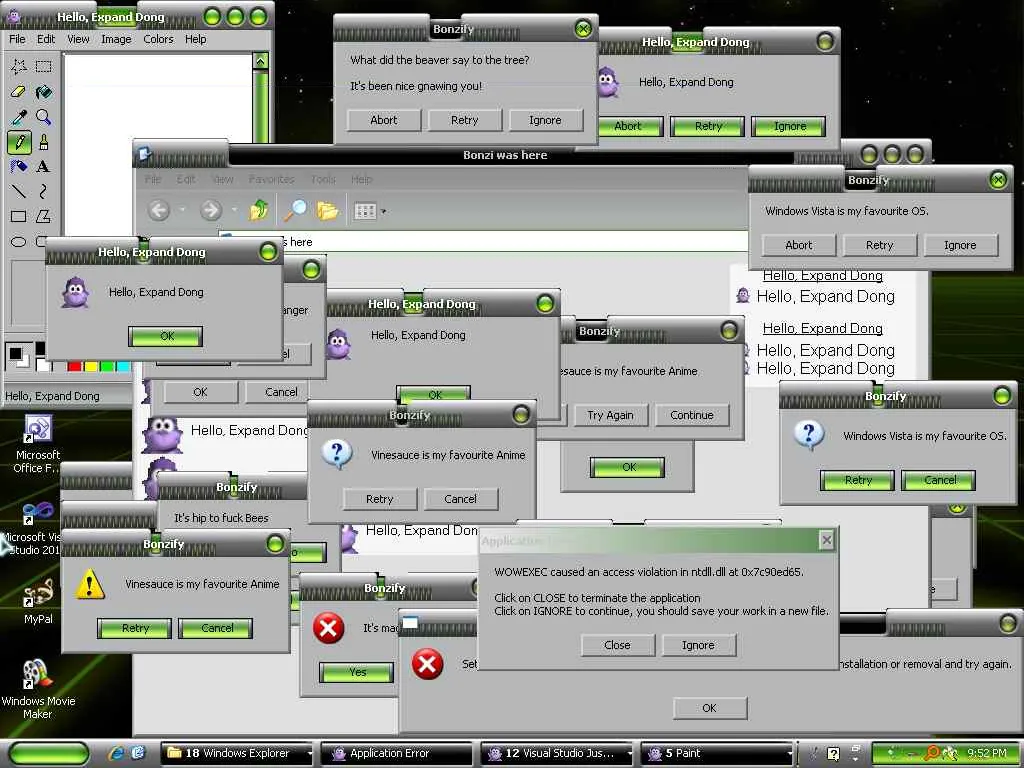Screen dimensions: 1024x768
Task: Select the Polygon shape tool in Paint
Action: pos(44,216)
